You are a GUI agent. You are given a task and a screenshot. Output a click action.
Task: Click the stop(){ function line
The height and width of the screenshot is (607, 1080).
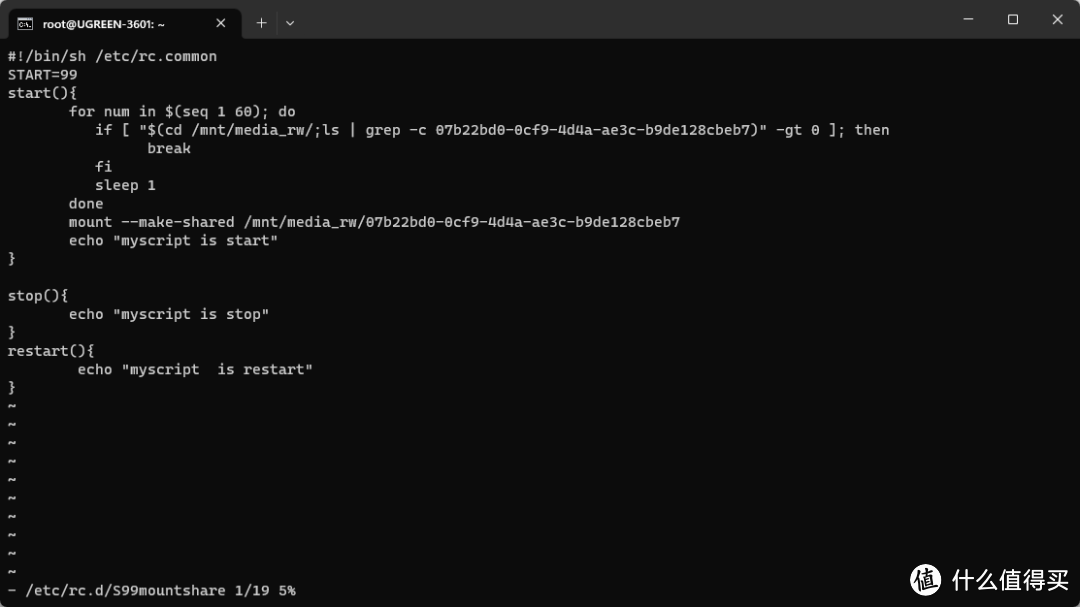click(38, 296)
